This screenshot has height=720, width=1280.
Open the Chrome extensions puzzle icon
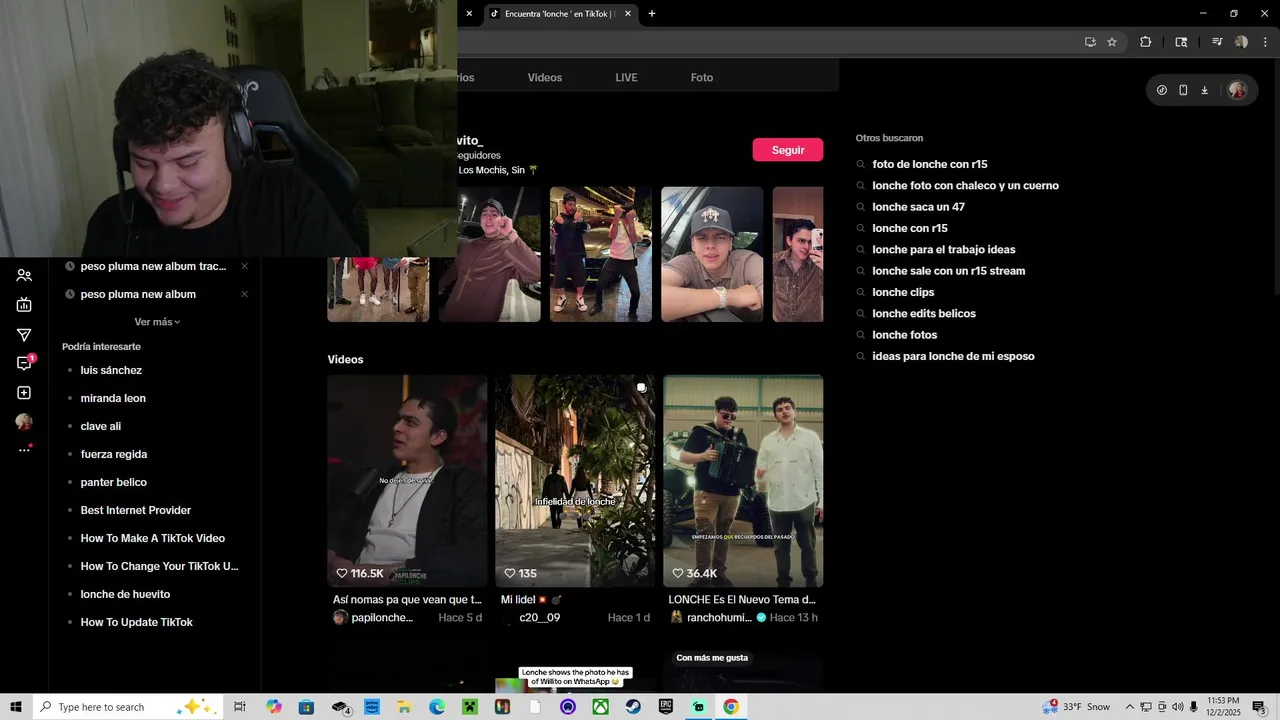pos(1146,42)
